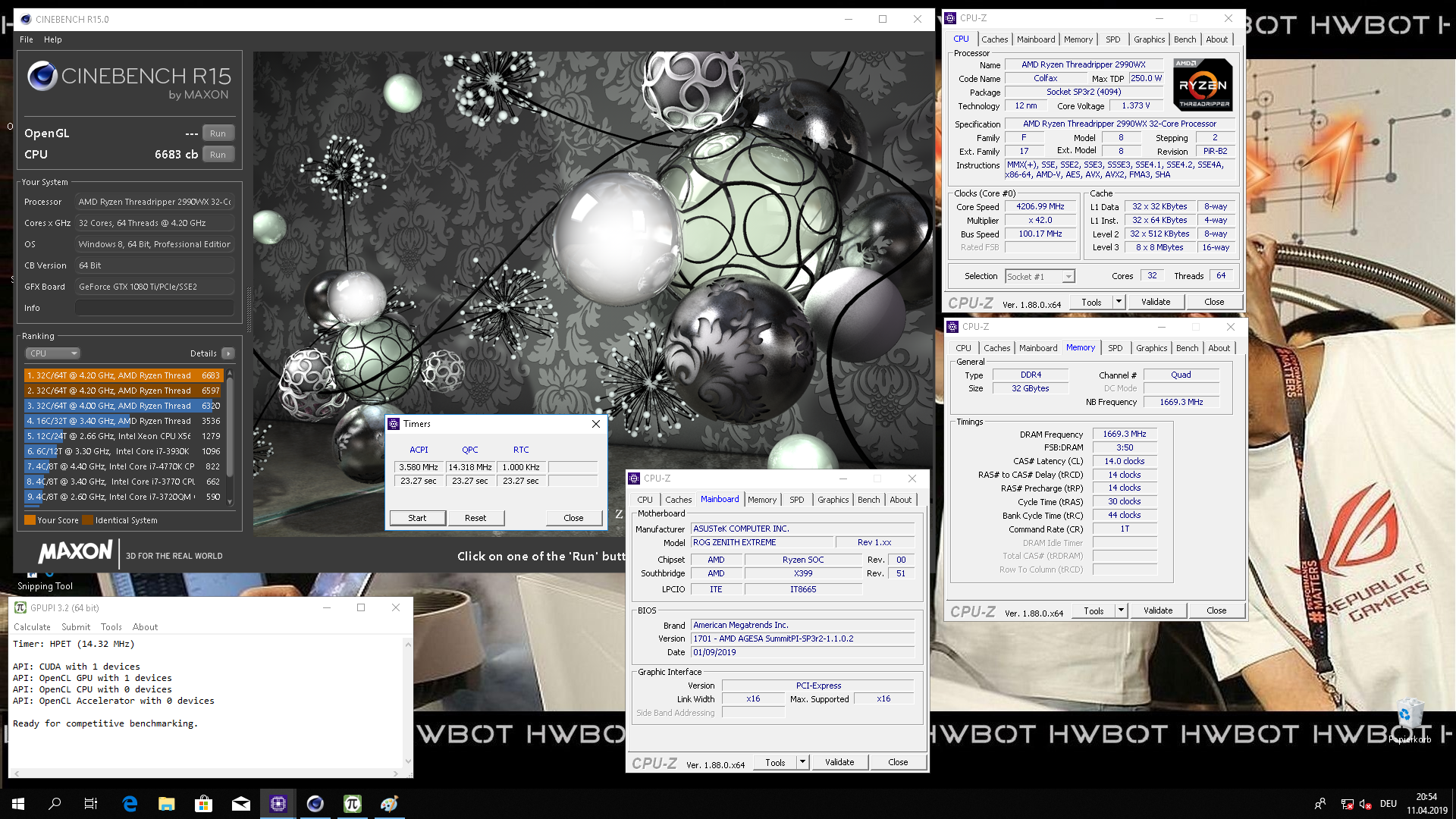Click Validate in Mainboard CPU-Z window

pos(839,762)
